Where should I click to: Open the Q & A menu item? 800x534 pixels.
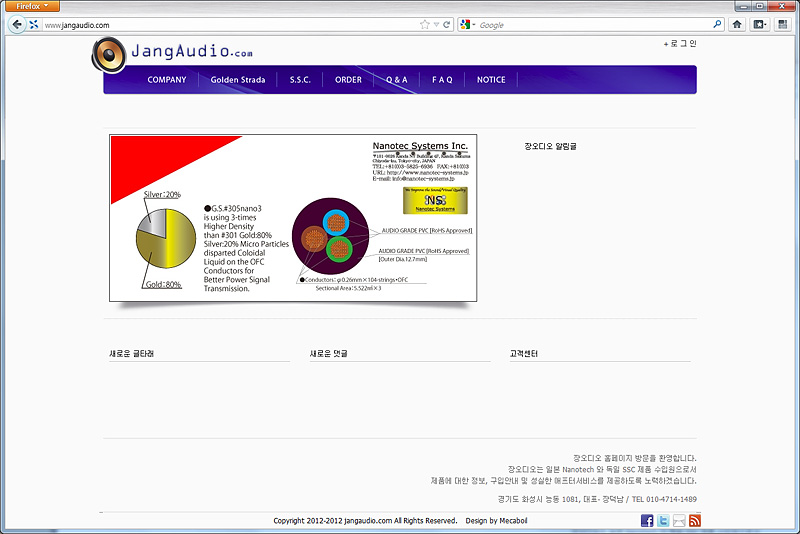tap(396, 80)
